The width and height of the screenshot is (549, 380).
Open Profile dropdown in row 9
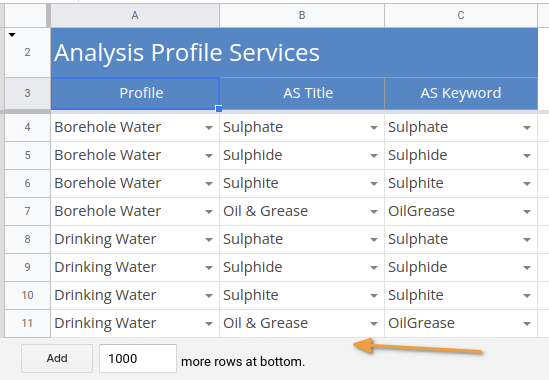coord(209,268)
